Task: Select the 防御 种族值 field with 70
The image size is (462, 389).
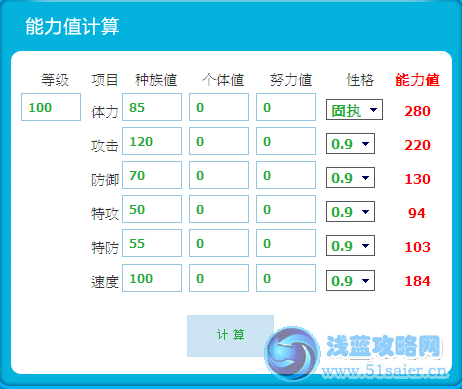Action: click(x=152, y=175)
